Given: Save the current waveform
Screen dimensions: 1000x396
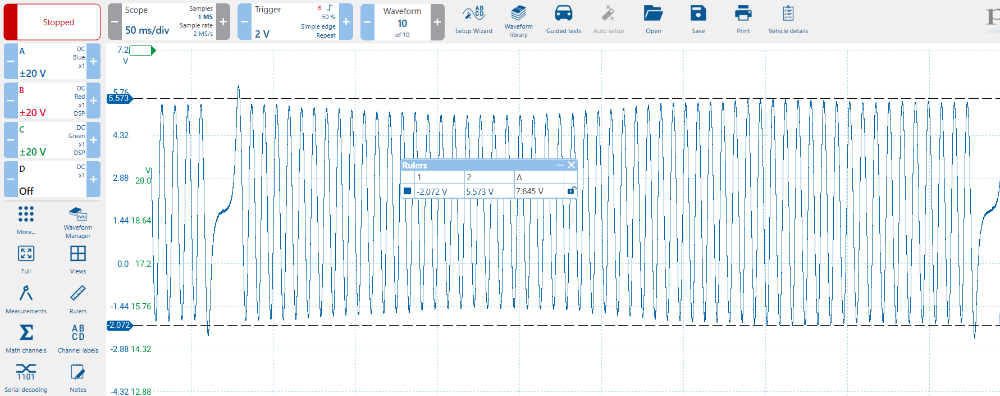Looking at the screenshot, I should tap(698, 19).
